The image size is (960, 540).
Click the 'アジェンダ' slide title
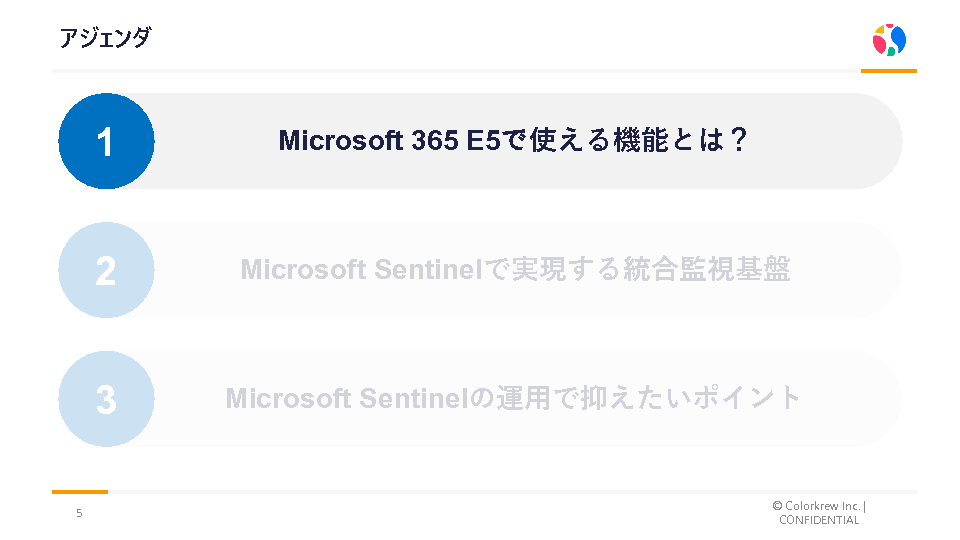105,38
